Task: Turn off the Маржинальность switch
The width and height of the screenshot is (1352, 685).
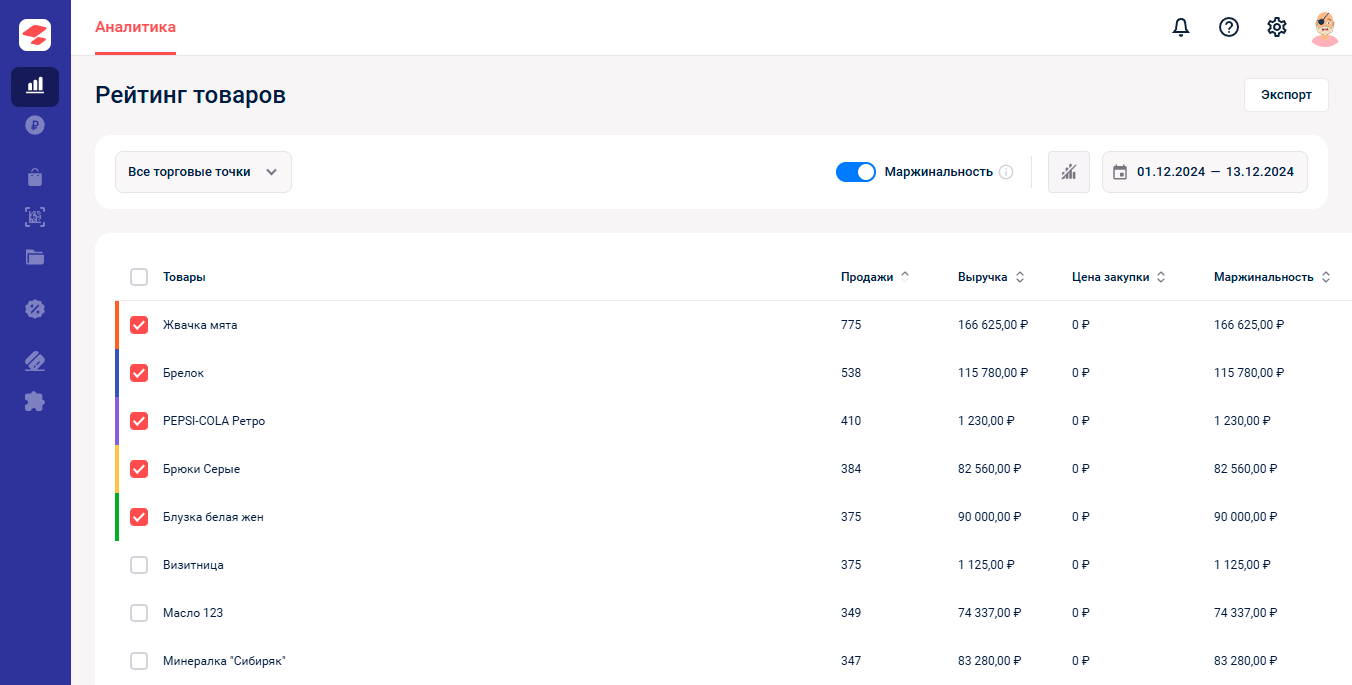Action: pyautogui.click(x=856, y=172)
